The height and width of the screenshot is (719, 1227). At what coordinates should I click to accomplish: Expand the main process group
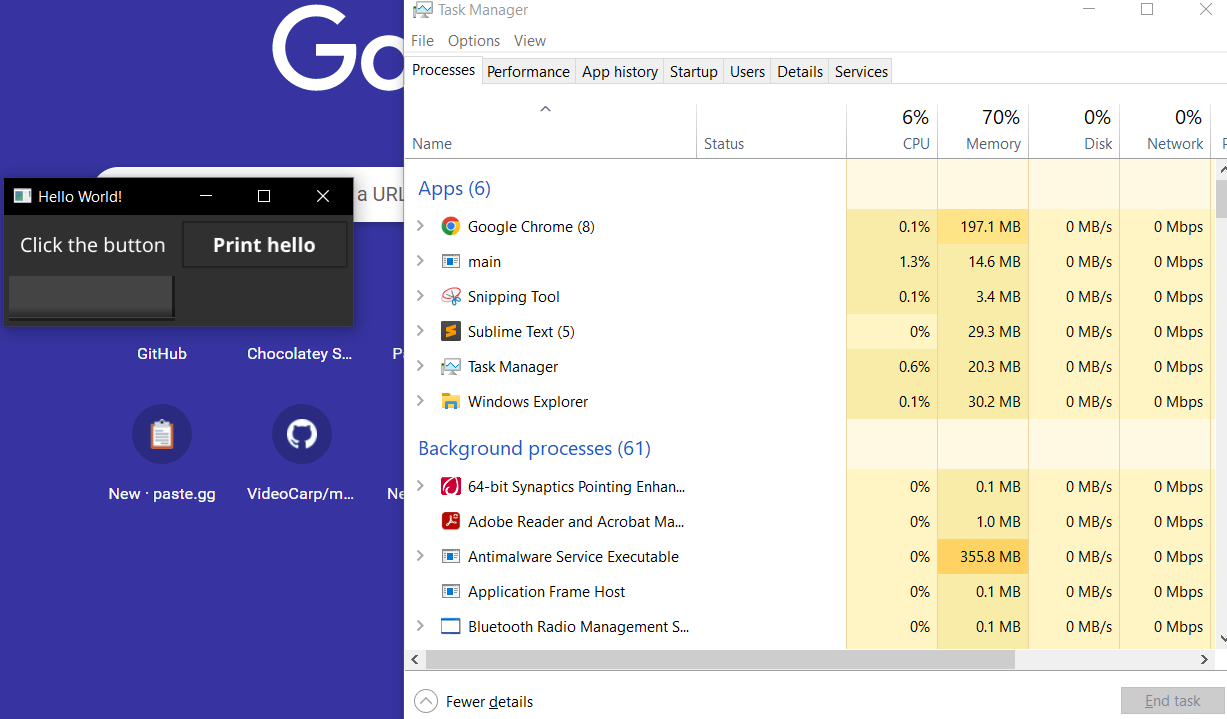coord(421,261)
